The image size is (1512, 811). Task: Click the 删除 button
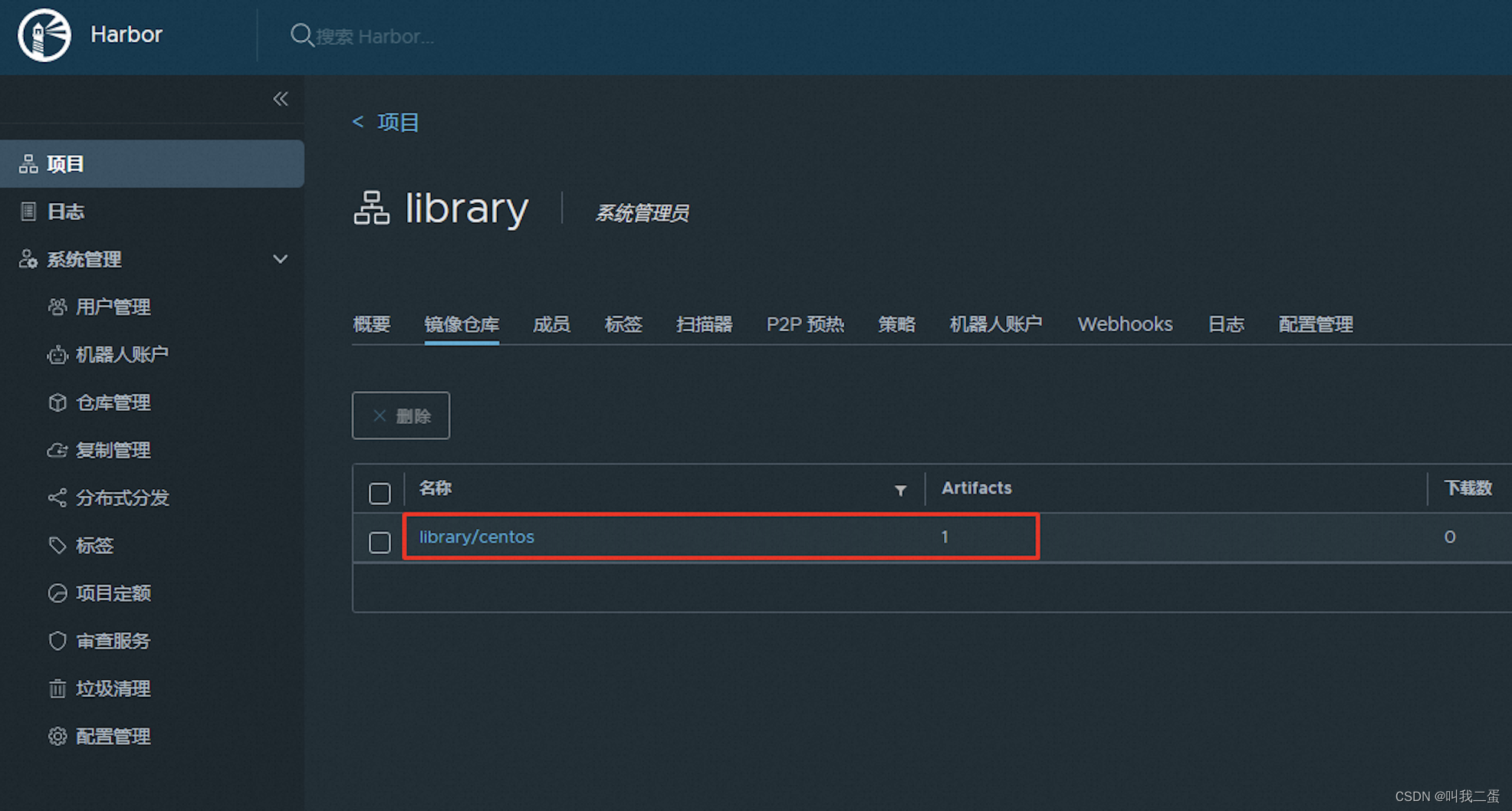pyautogui.click(x=401, y=415)
